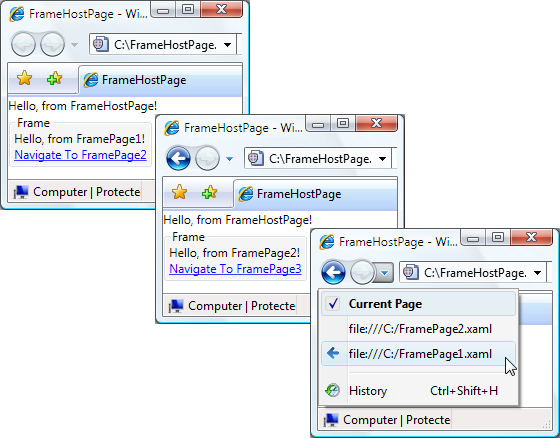Click Internet Explorer logo in middle window title bar
560x438 pixels.
[x=171, y=128]
